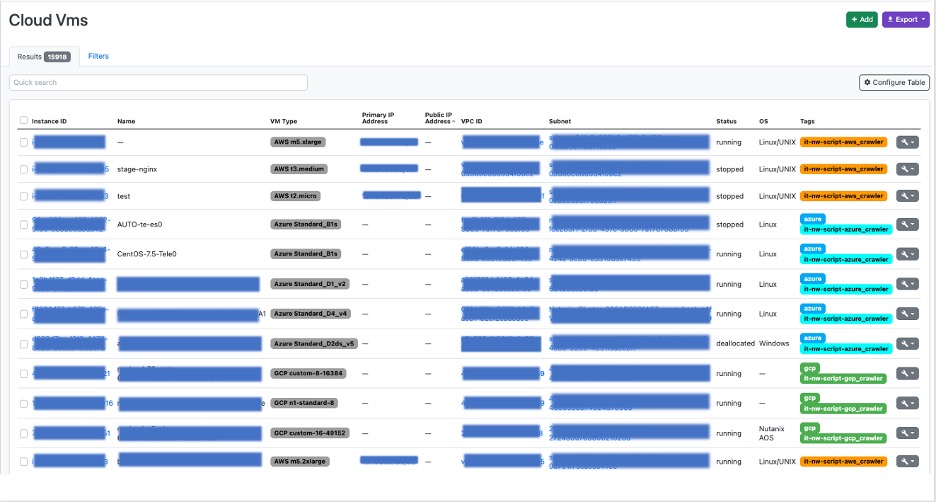This screenshot has width=936, height=502.
Task: Open wrench menu for CentOS-7.5-Tele0 row
Action: (905, 254)
